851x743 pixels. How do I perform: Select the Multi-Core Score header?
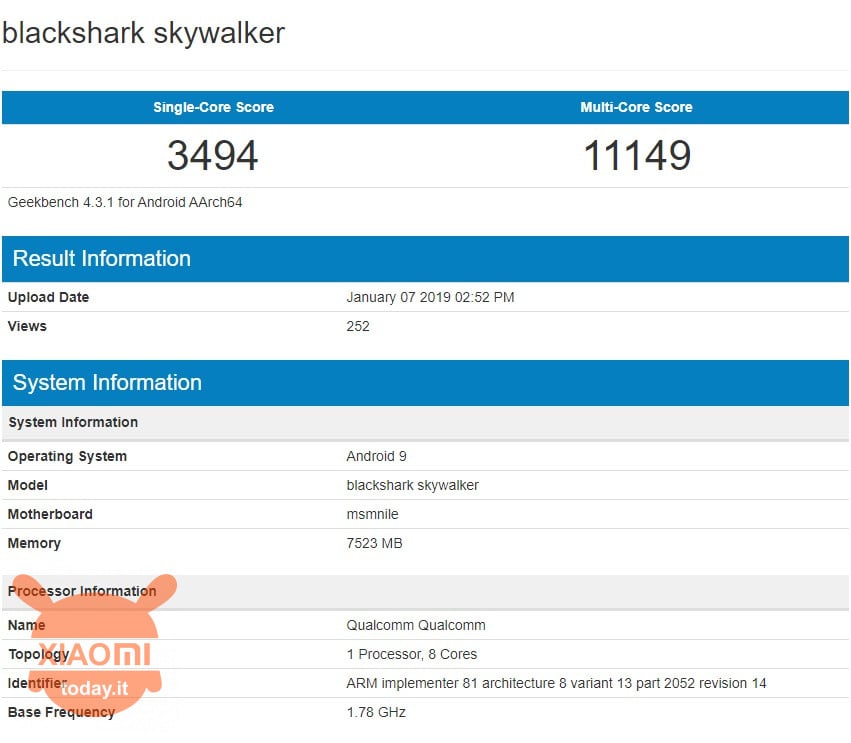tap(636, 107)
